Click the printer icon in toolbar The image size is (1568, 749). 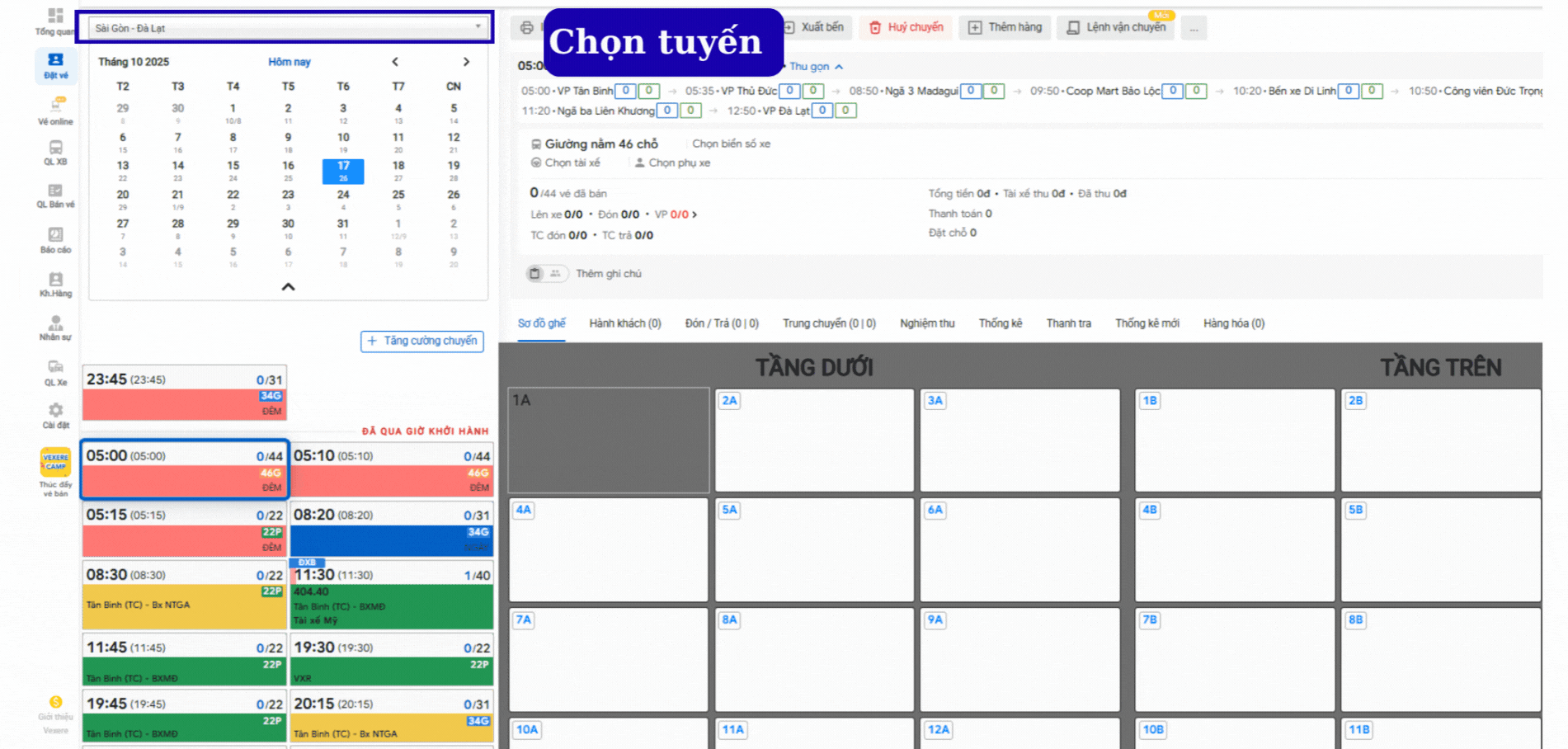coord(527,28)
